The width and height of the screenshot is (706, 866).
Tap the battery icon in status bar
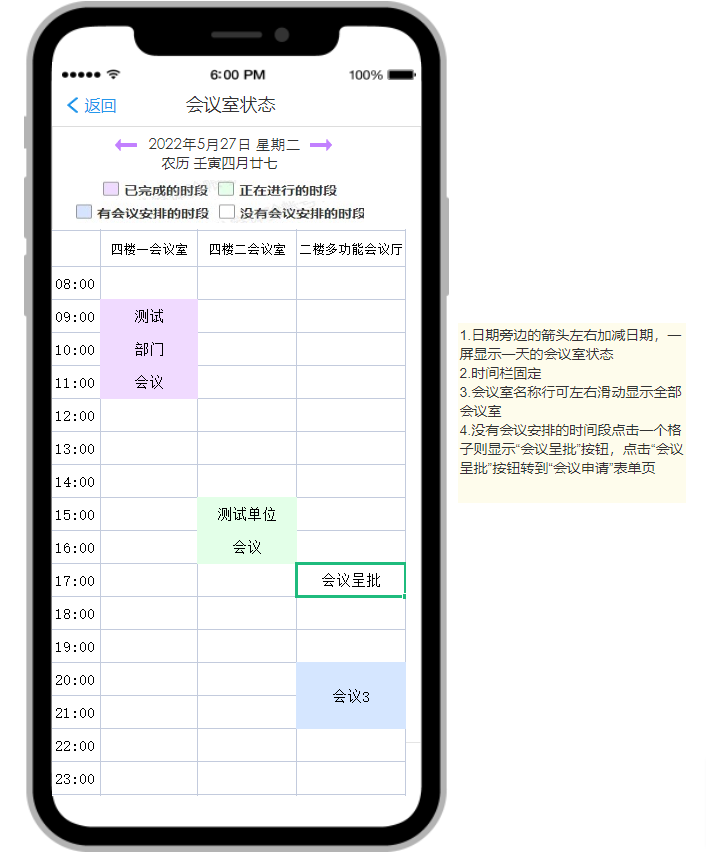(x=402, y=75)
